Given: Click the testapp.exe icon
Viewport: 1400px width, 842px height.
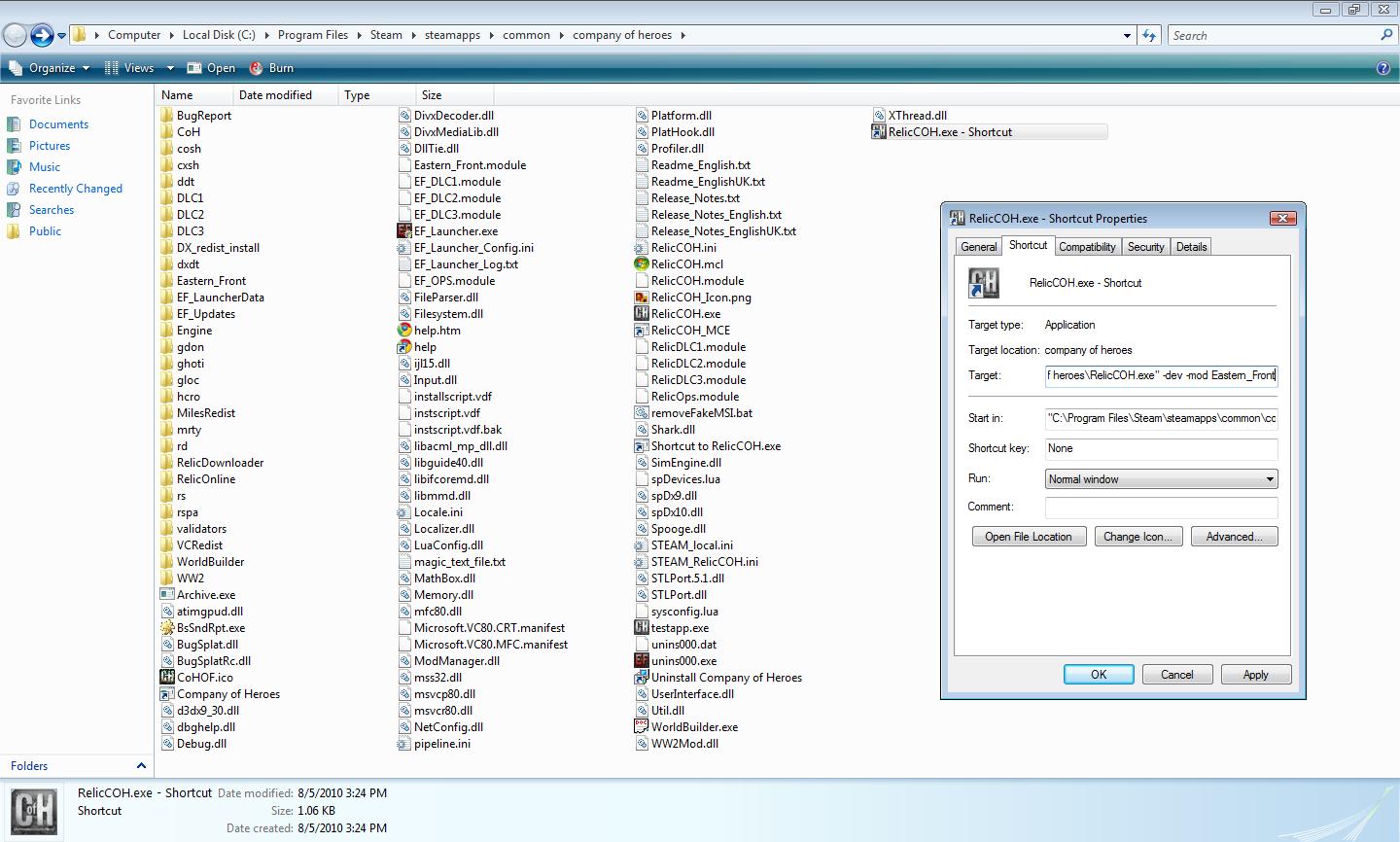Looking at the screenshot, I should pos(642,628).
